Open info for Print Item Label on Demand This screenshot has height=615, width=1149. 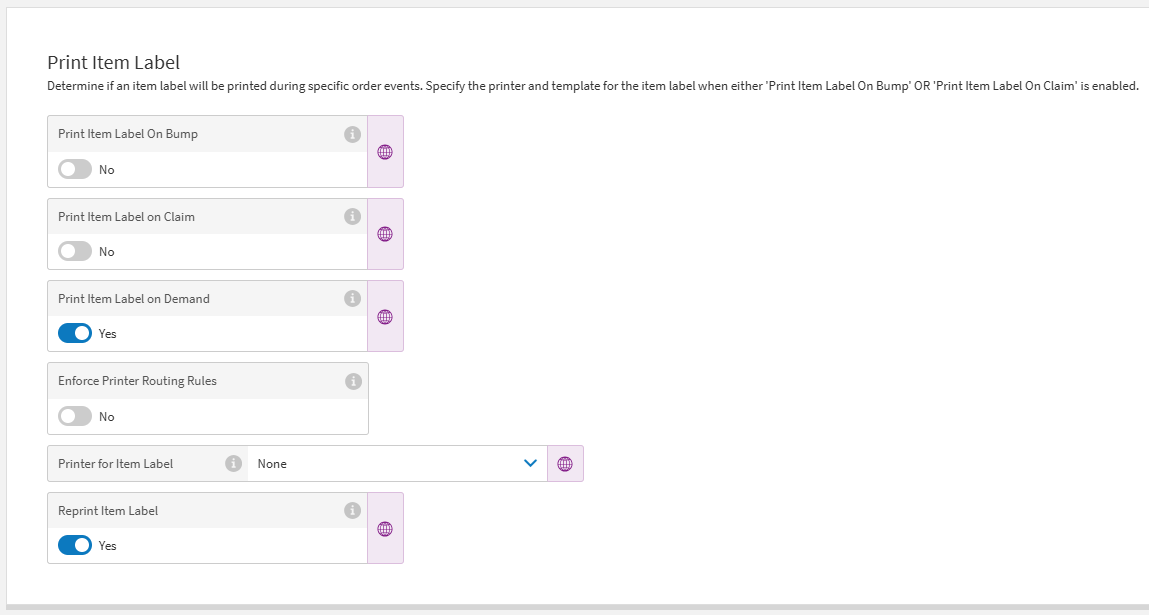click(x=351, y=297)
